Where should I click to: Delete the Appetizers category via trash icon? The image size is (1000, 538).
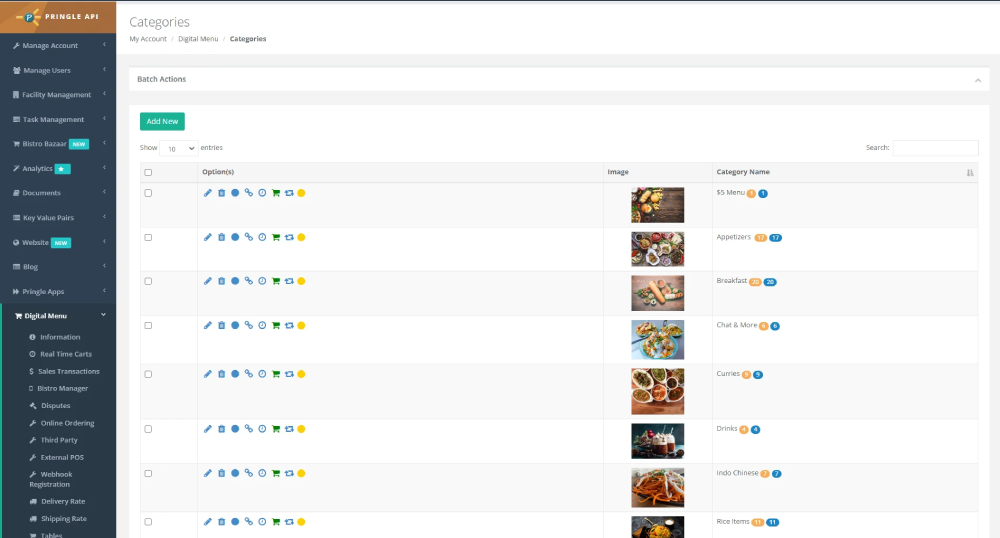(x=221, y=237)
